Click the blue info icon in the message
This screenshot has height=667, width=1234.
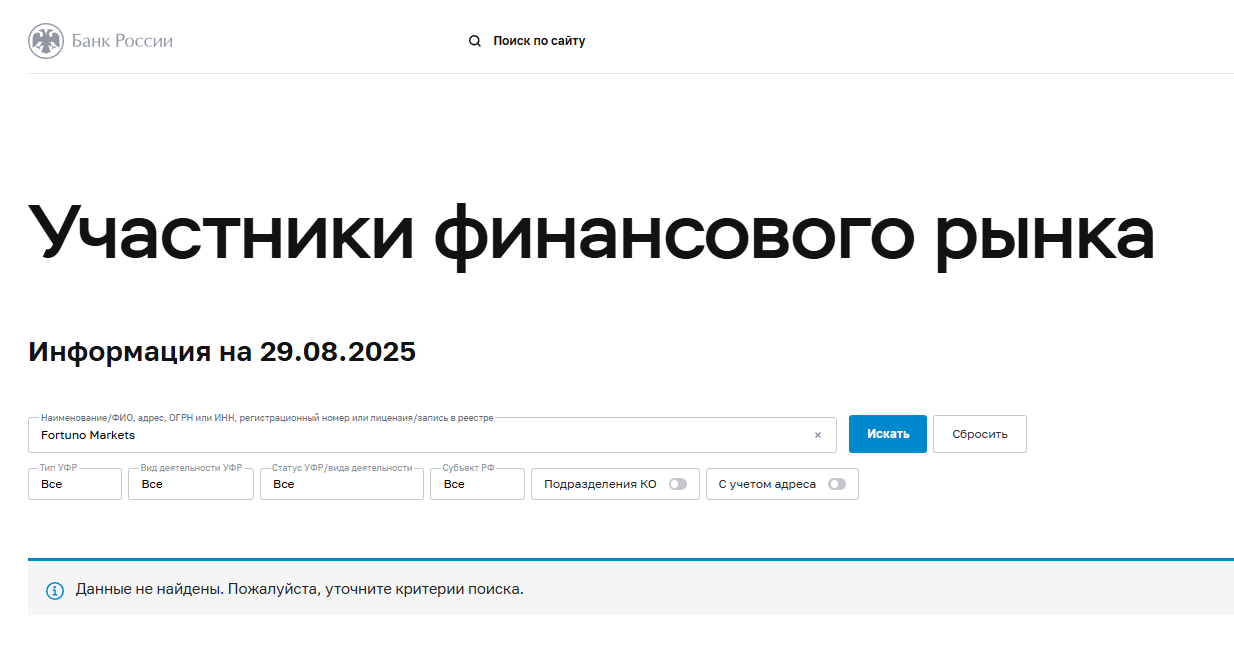pyautogui.click(x=55, y=590)
